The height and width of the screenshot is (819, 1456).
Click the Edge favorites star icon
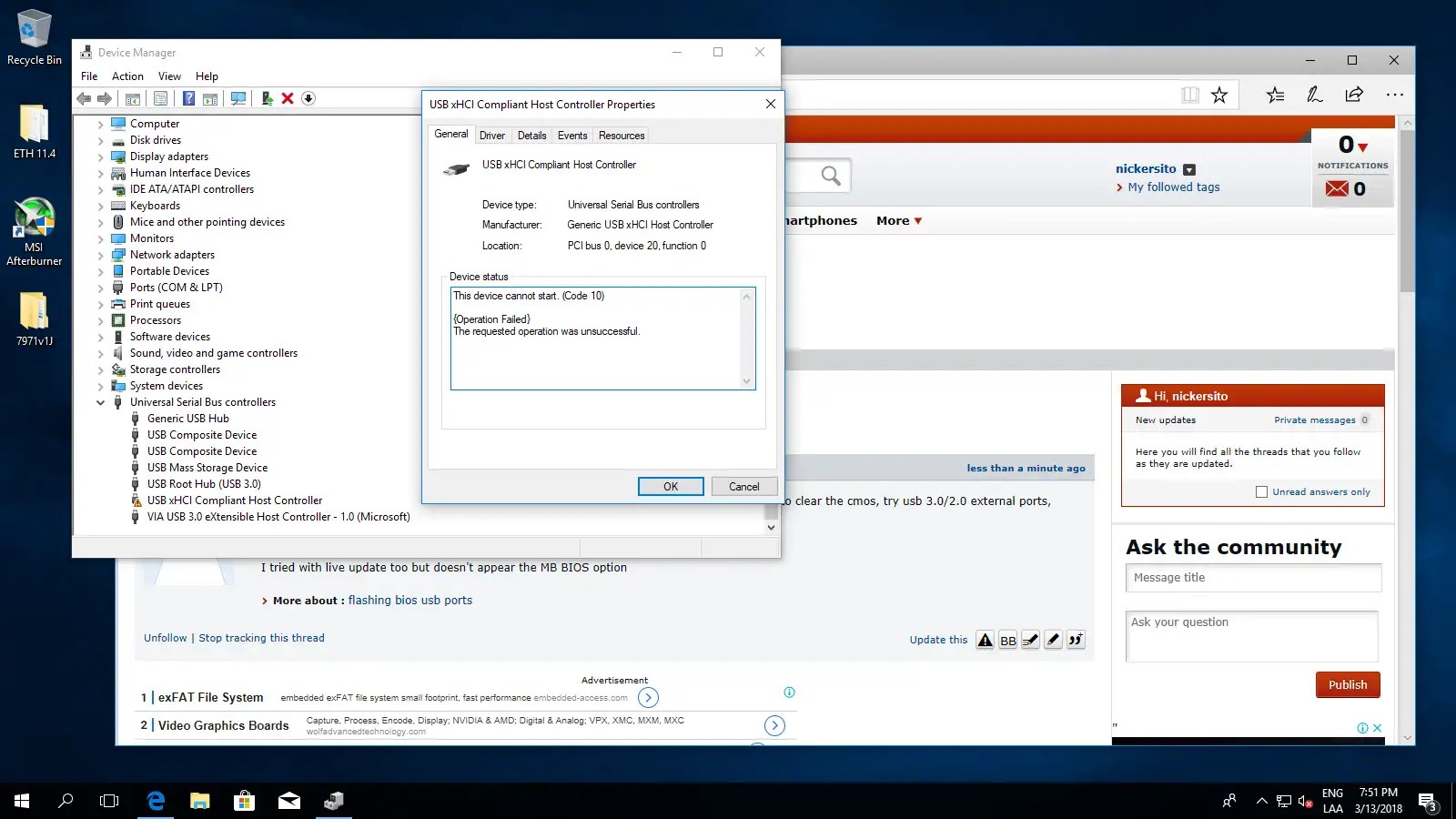point(1219,95)
